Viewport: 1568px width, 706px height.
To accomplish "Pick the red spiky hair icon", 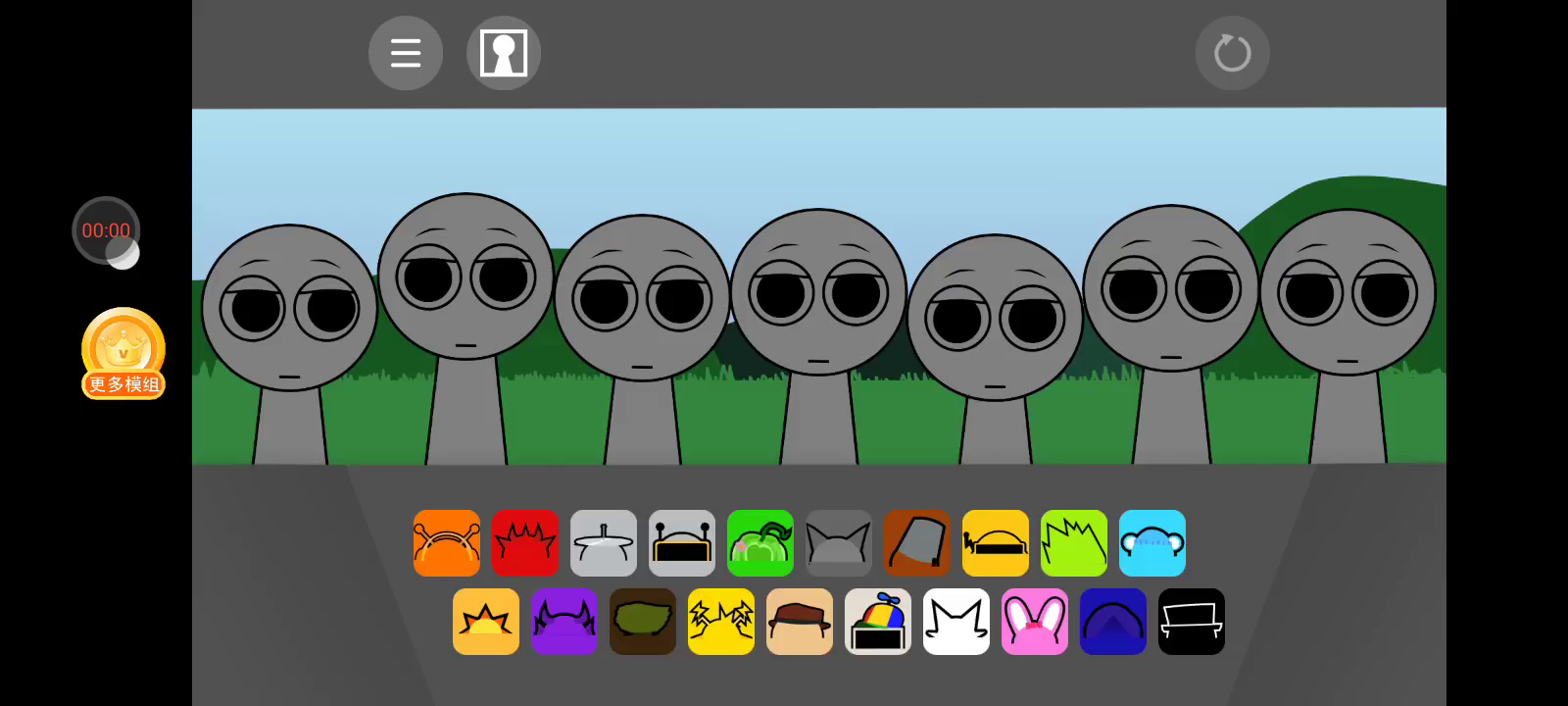I will (x=525, y=543).
